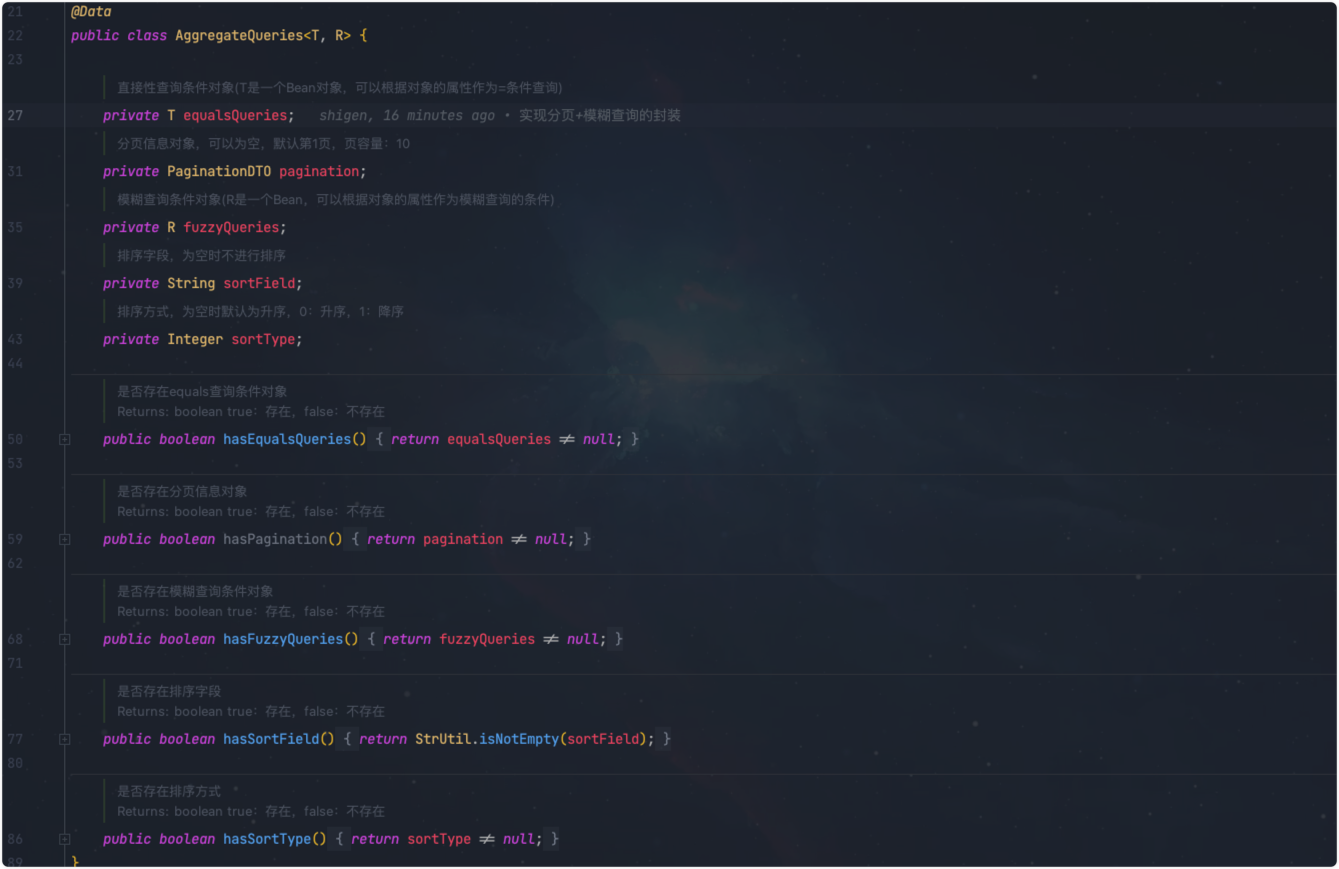Click the comment about 分页信息对象 default page

263,144
